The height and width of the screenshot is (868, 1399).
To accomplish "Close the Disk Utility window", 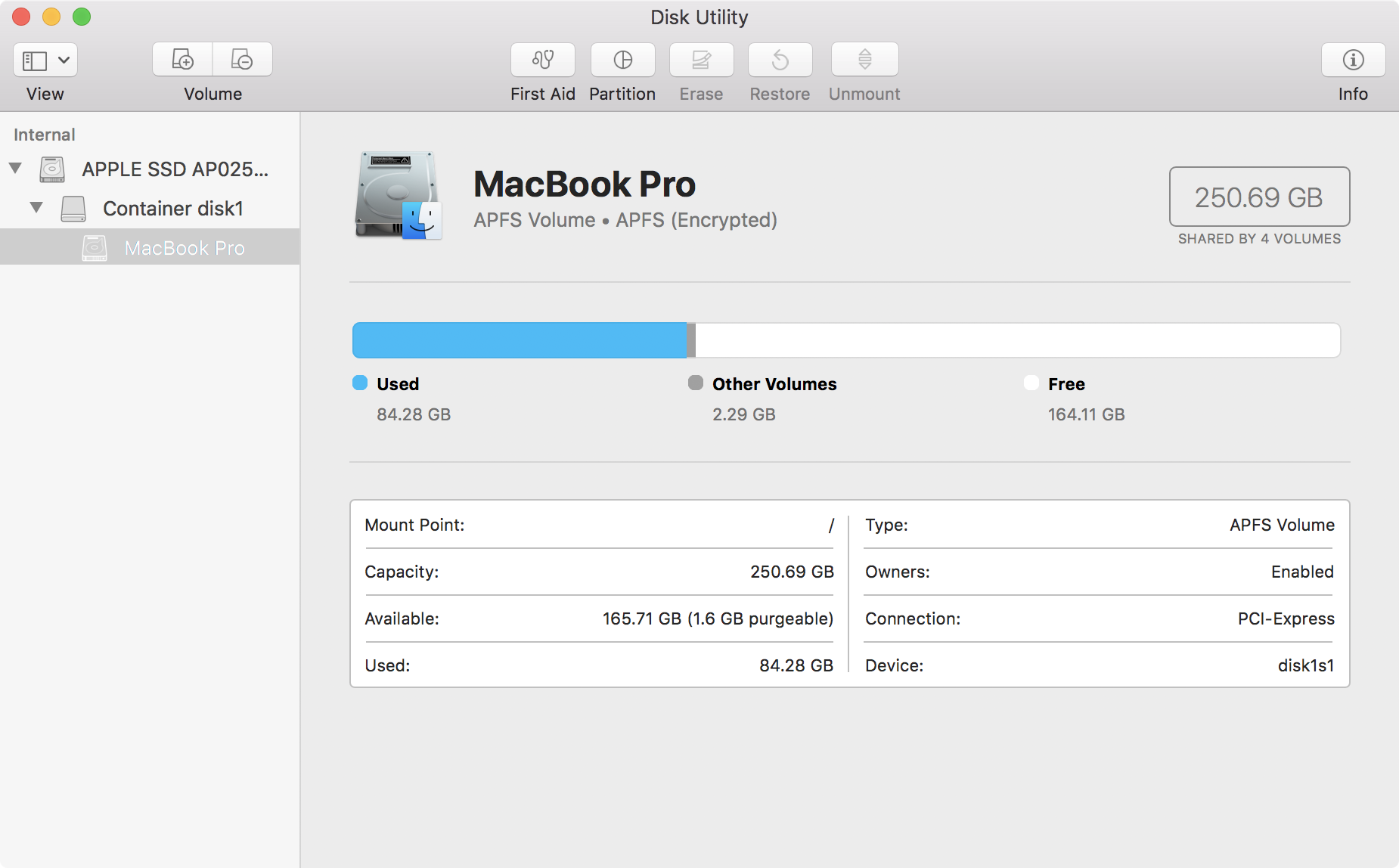I will point(21,17).
